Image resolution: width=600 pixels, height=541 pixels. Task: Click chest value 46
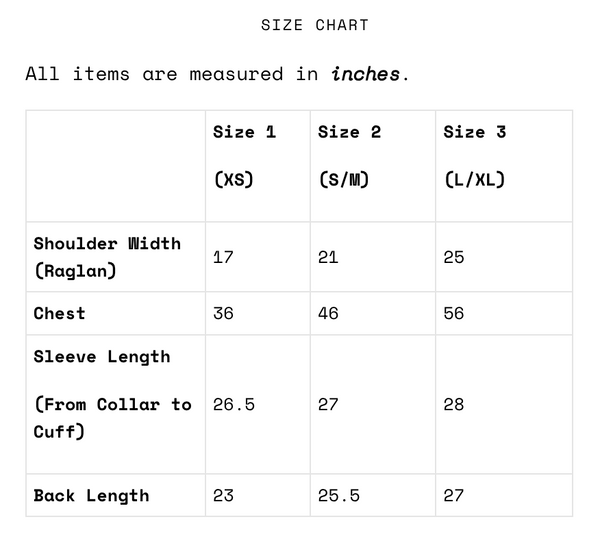328,313
